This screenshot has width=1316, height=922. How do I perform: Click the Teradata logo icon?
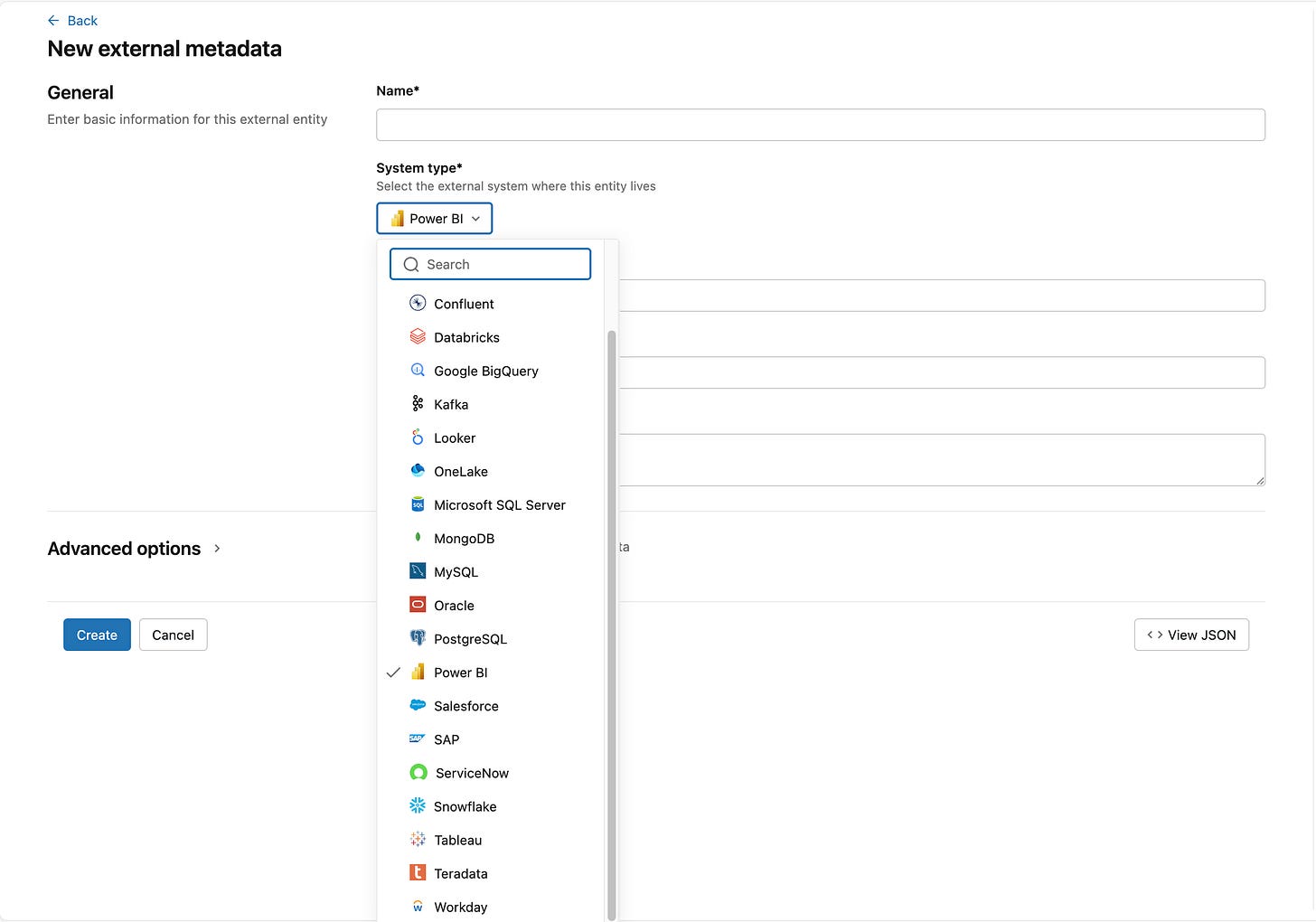coord(418,873)
